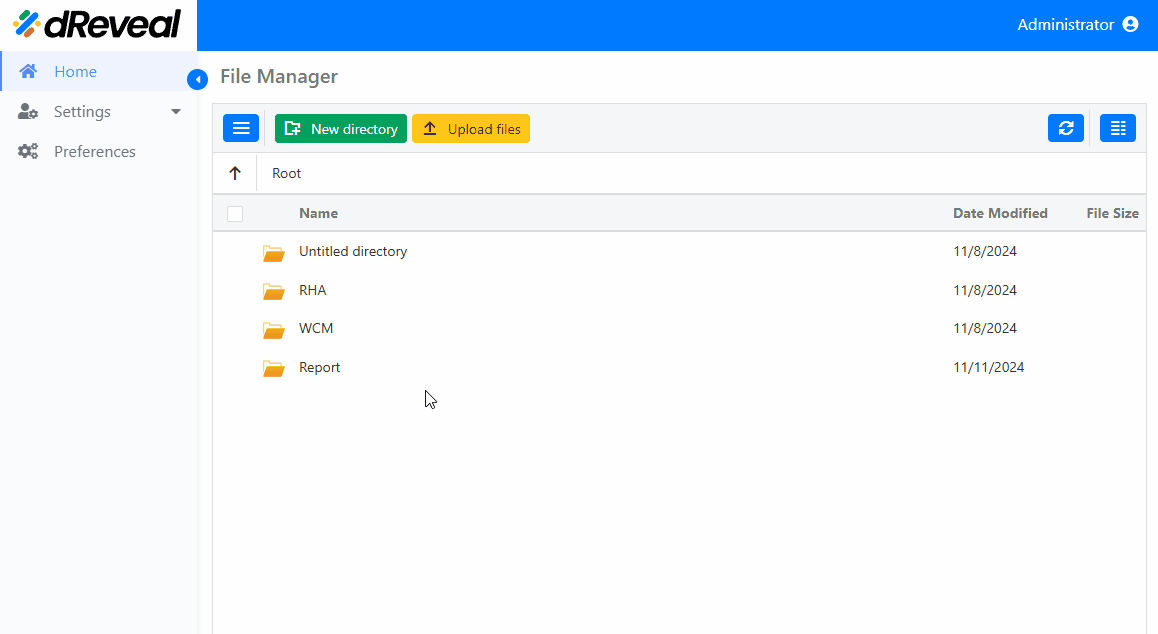Go up to the parent directory
The width and height of the screenshot is (1158, 634).
[235, 173]
